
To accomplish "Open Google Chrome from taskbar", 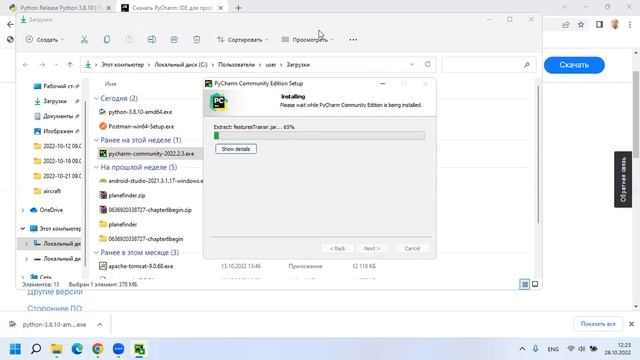I will tap(98, 349).
